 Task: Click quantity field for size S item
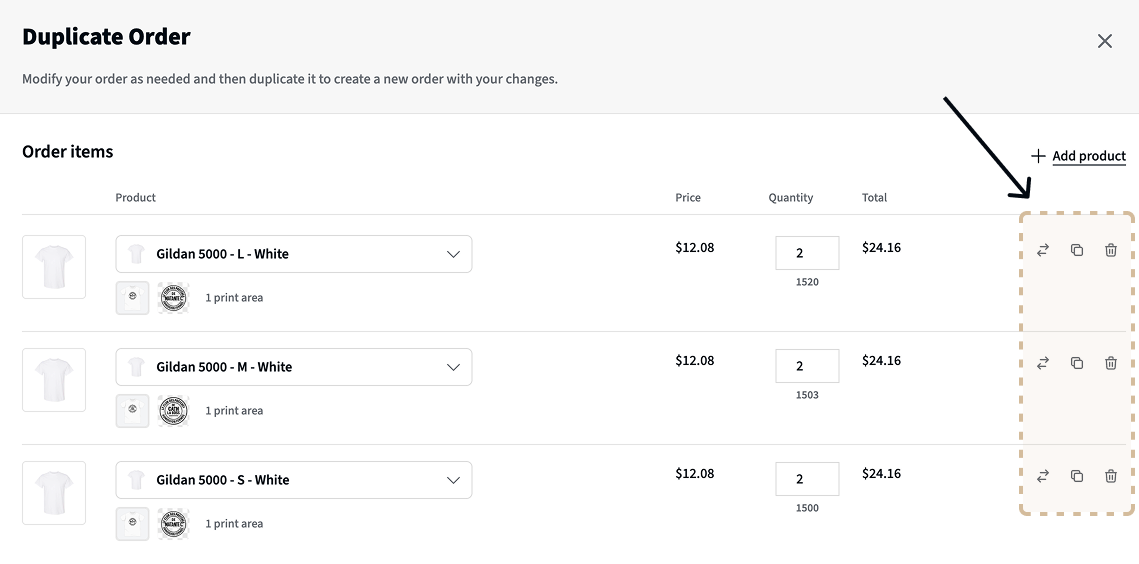coord(806,480)
